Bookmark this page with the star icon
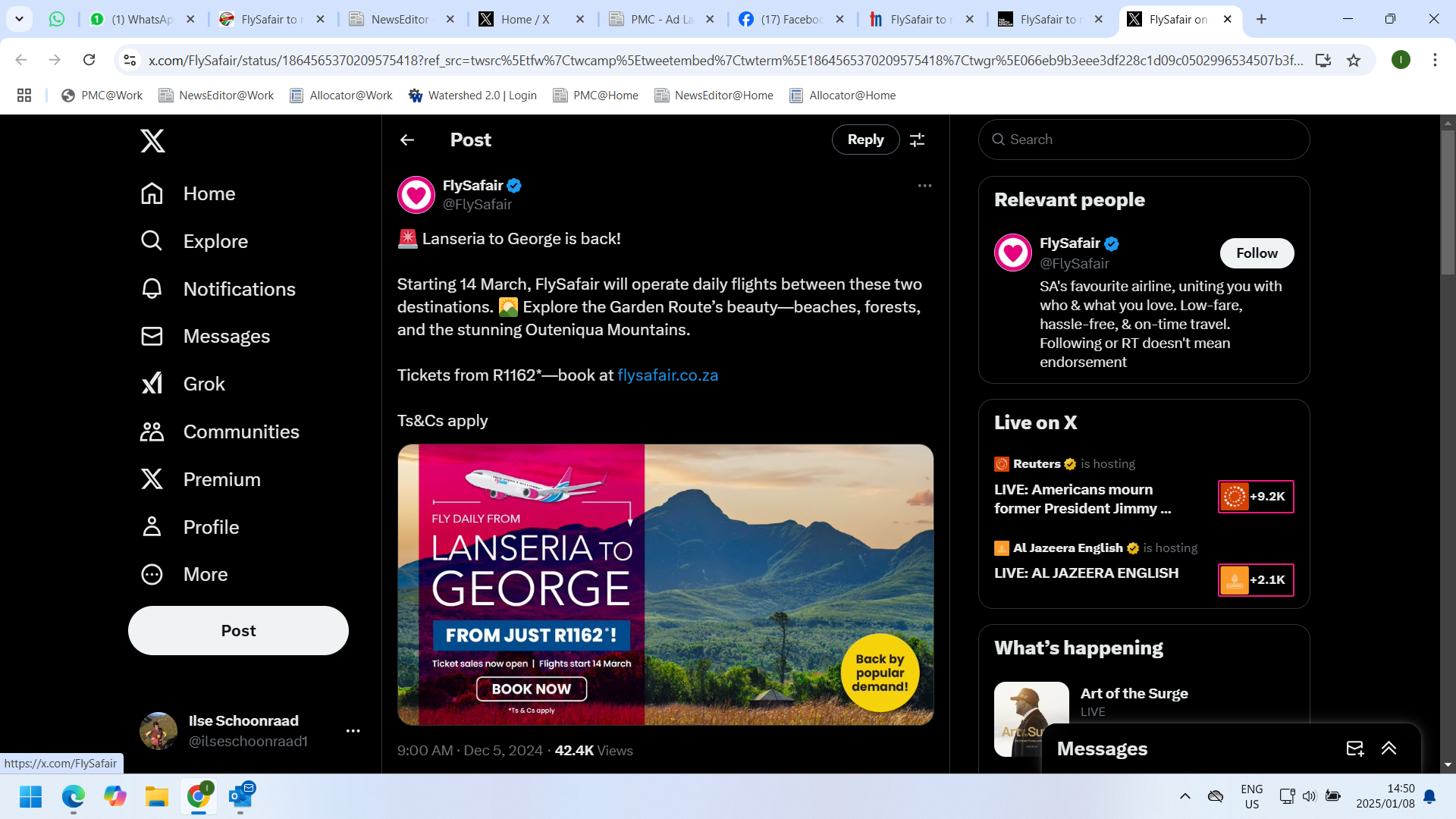The image size is (1456, 819). pyautogui.click(x=1354, y=60)
